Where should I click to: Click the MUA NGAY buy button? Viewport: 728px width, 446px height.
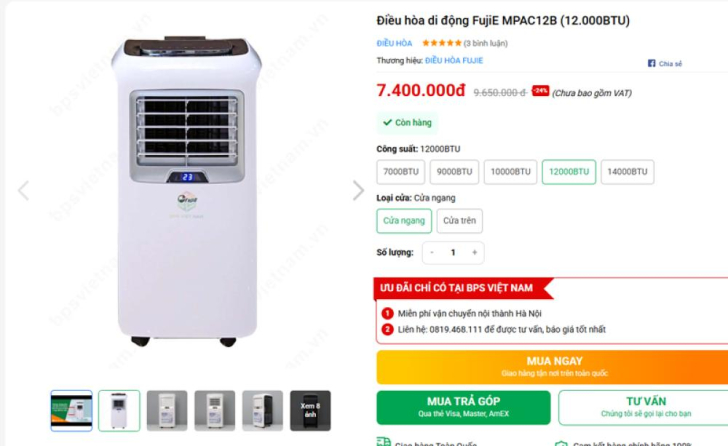(552, 367)
